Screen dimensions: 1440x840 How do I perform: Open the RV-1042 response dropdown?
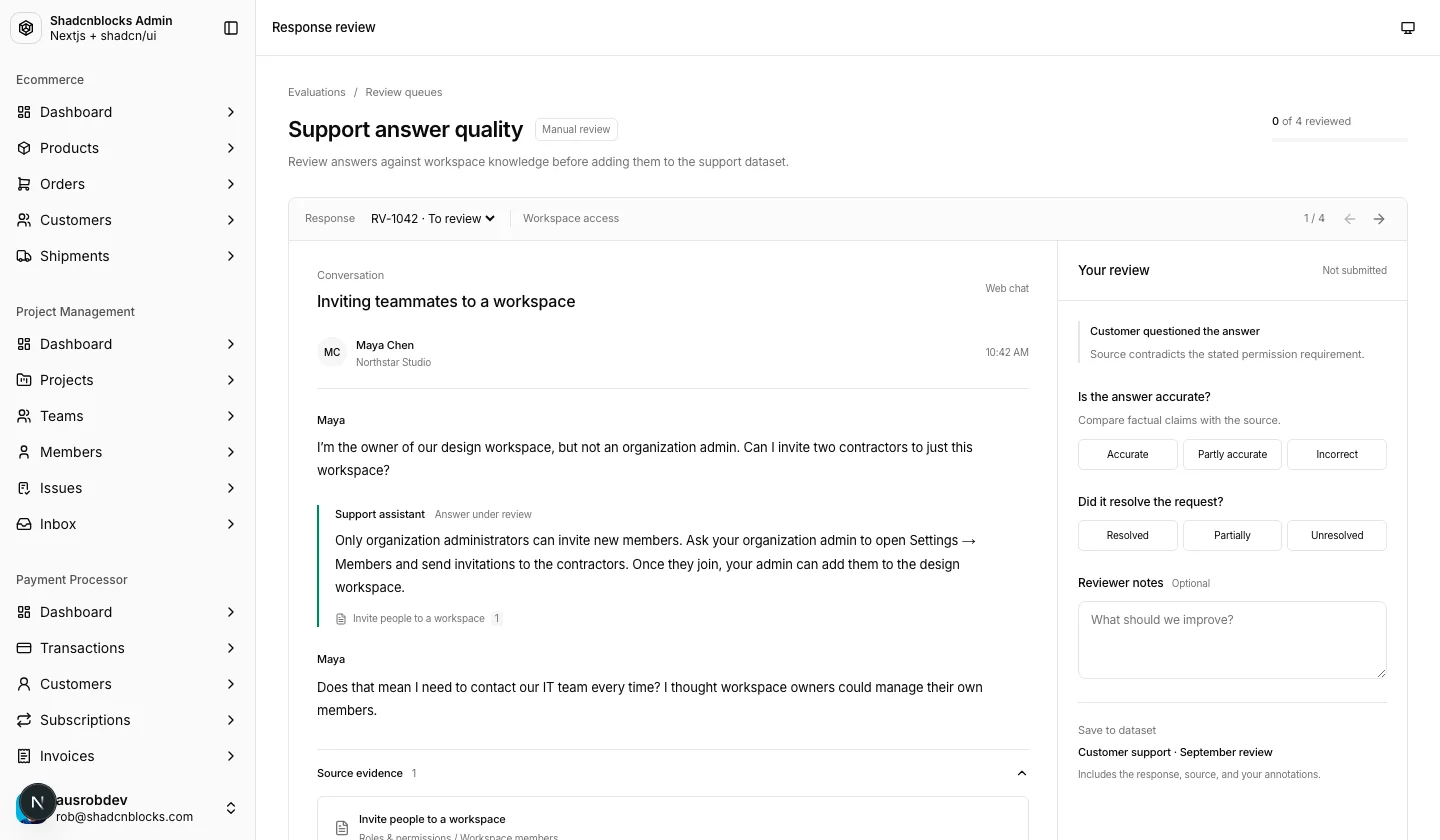[x=433, y=219]
